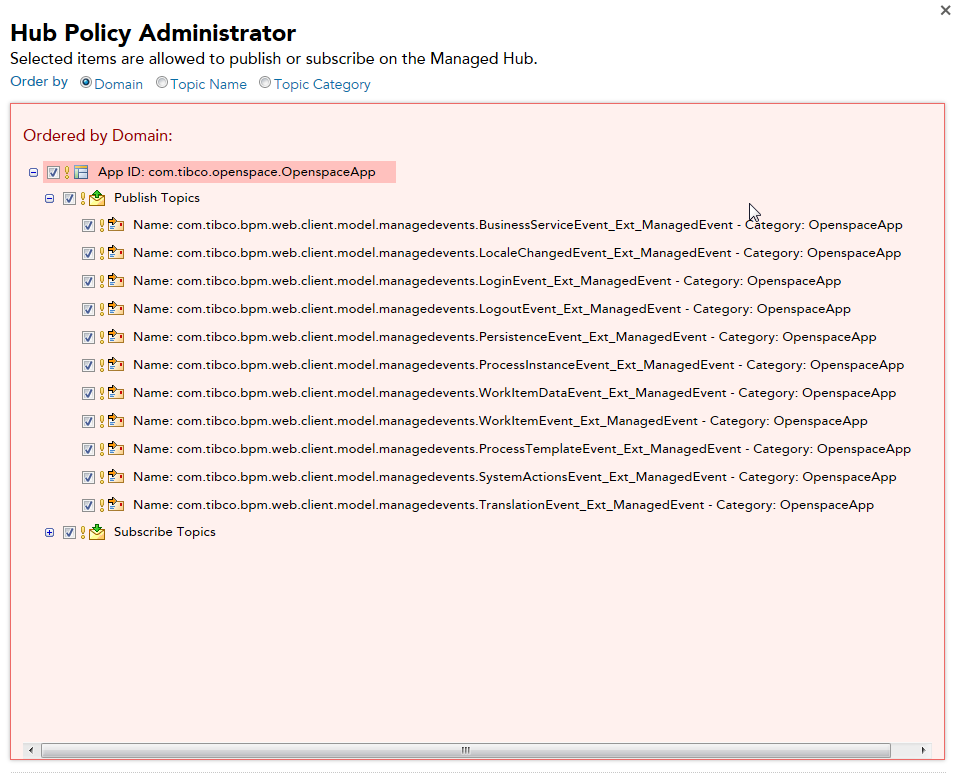Toggle checkbox for LogoutEvent topic

click(x=88, y=310)
